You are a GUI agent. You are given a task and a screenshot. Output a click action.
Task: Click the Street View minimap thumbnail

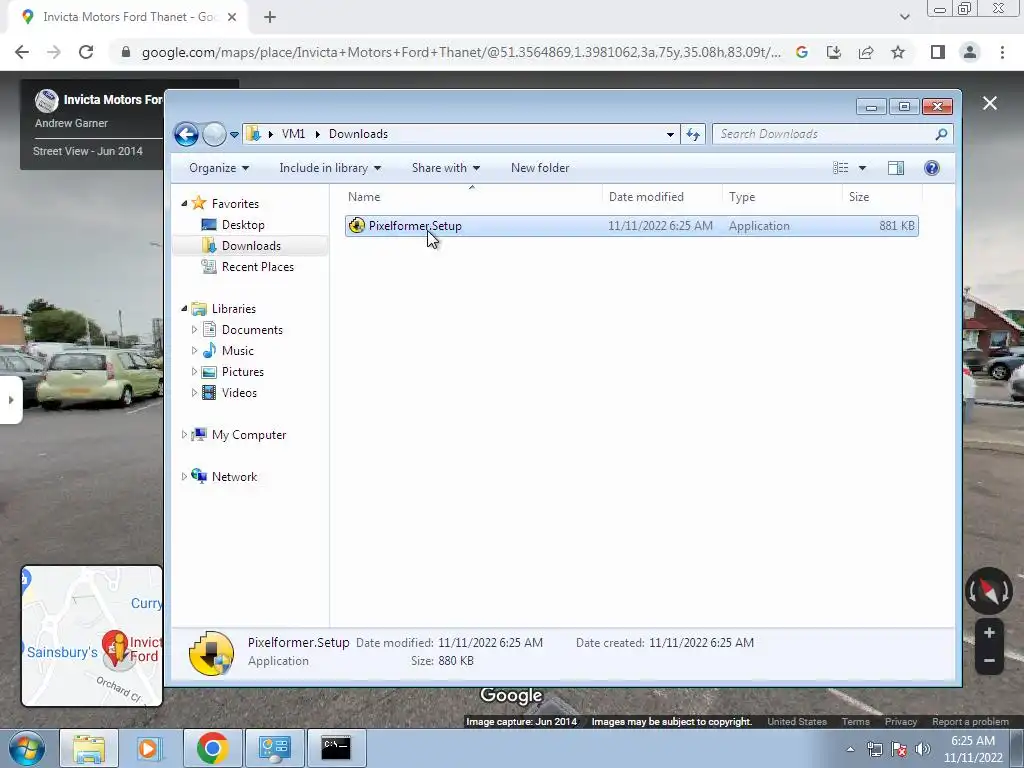point(91,636)
